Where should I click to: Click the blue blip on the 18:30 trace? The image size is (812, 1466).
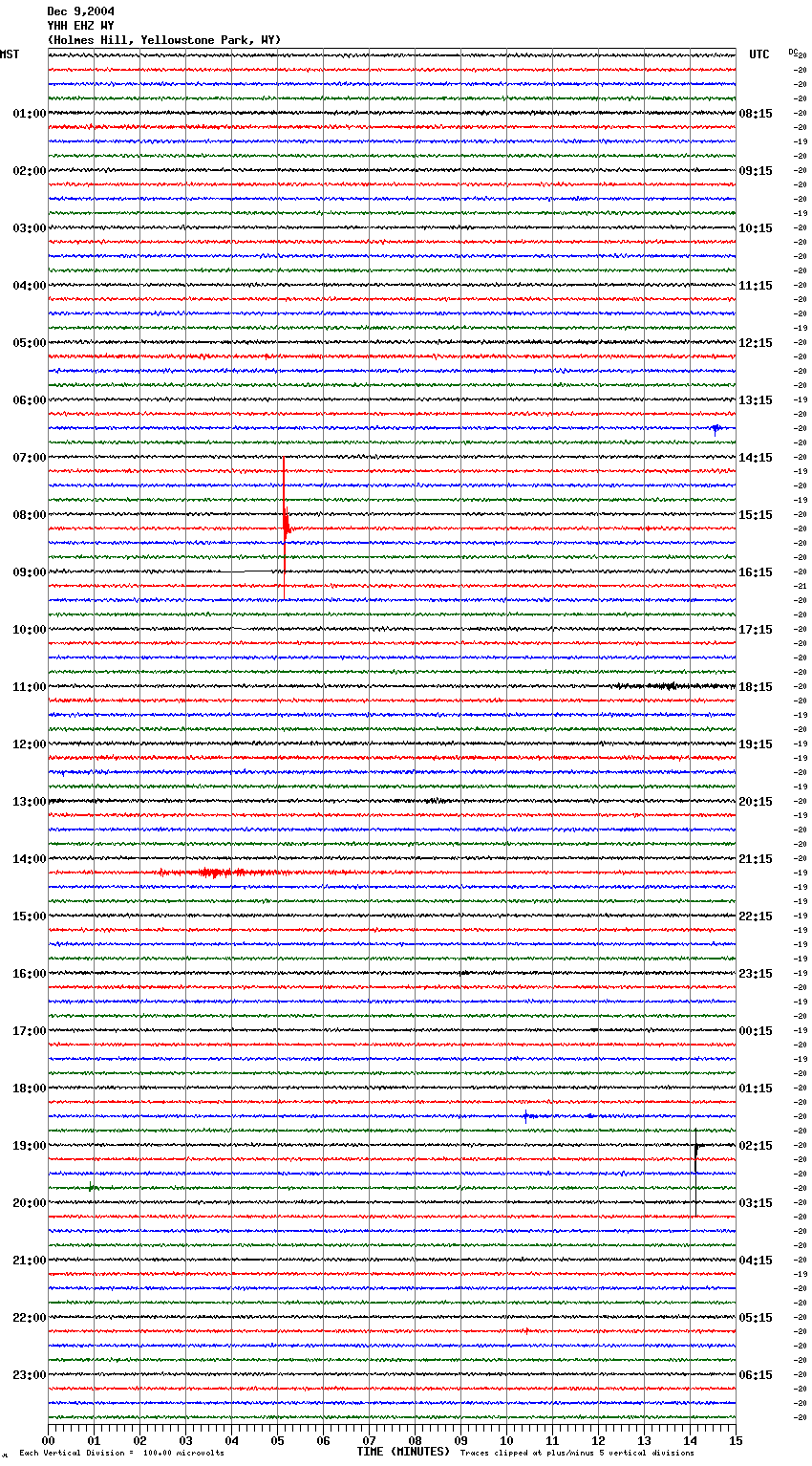[x=527, y=1115]
